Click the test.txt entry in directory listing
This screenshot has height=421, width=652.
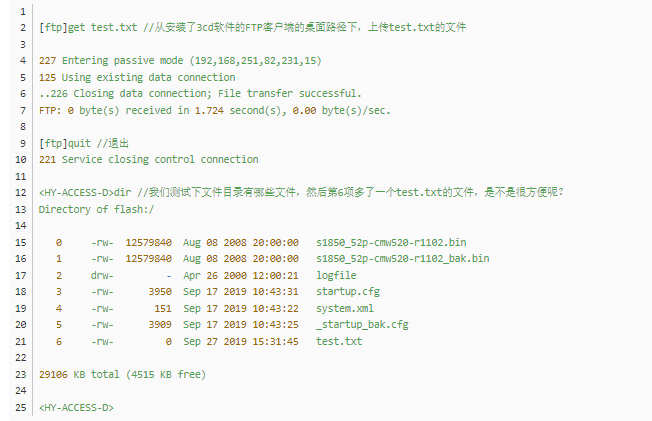pos(339,341)
